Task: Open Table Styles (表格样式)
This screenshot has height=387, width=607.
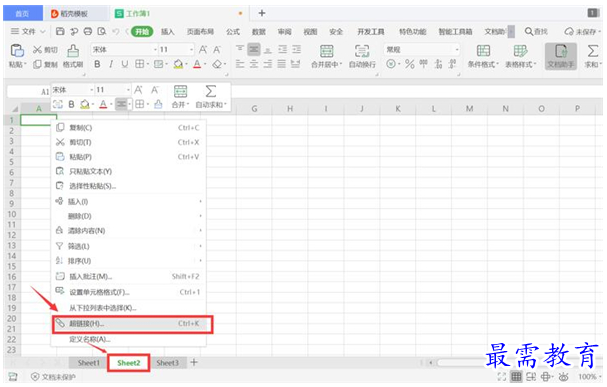Action: [520, 56]
